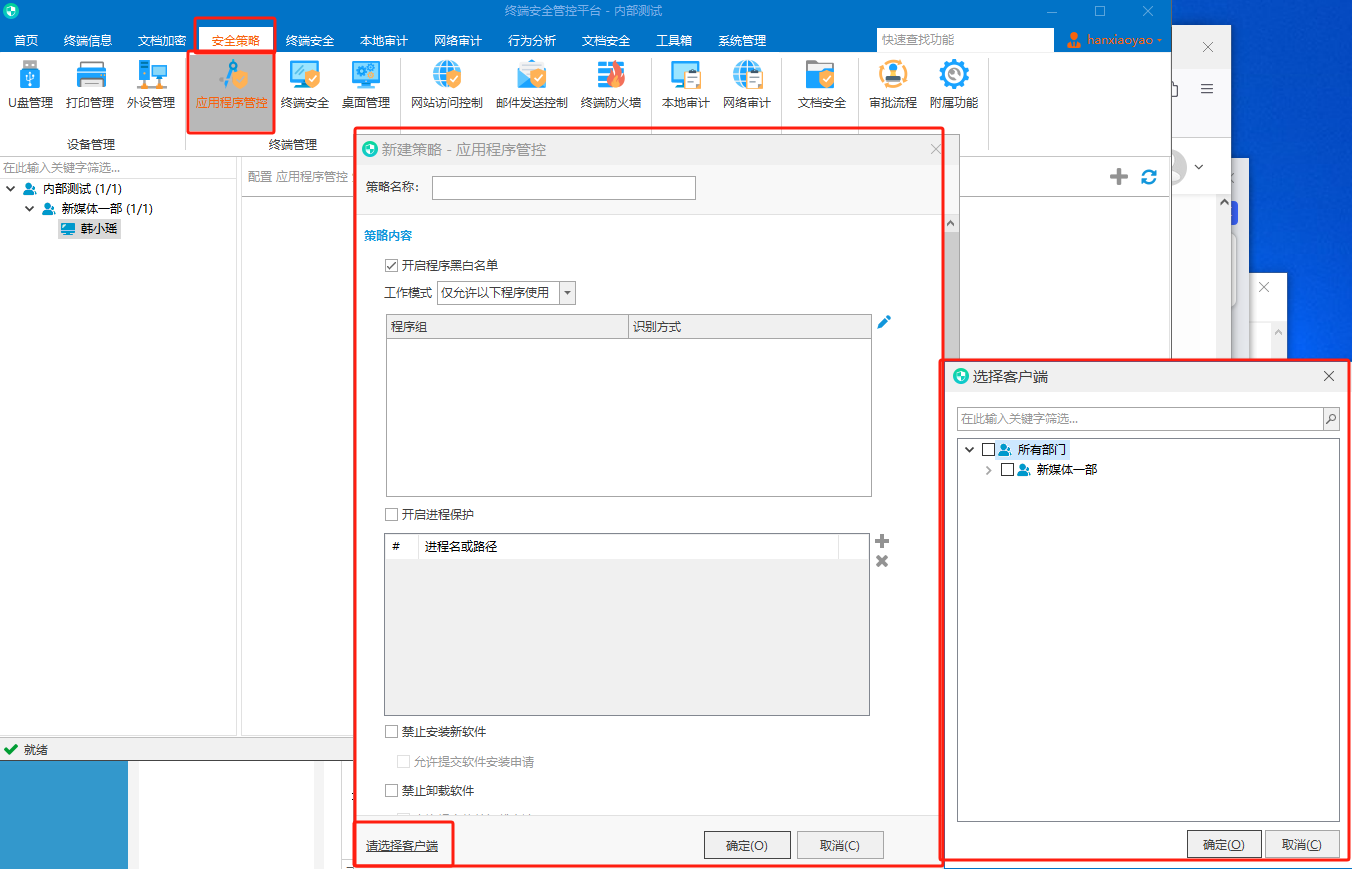Open 审批流程 ribbon icon
1352x869 pixels.
coord(892,85)
